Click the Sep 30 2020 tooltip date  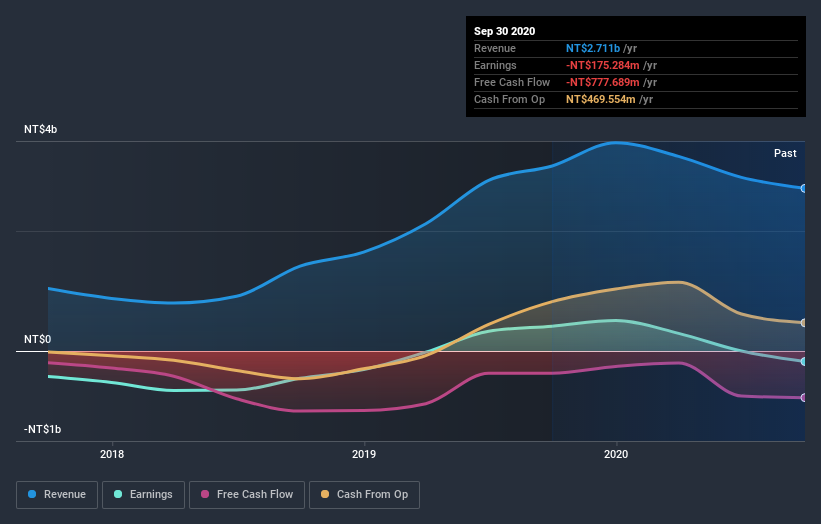[x=504, y=31]
